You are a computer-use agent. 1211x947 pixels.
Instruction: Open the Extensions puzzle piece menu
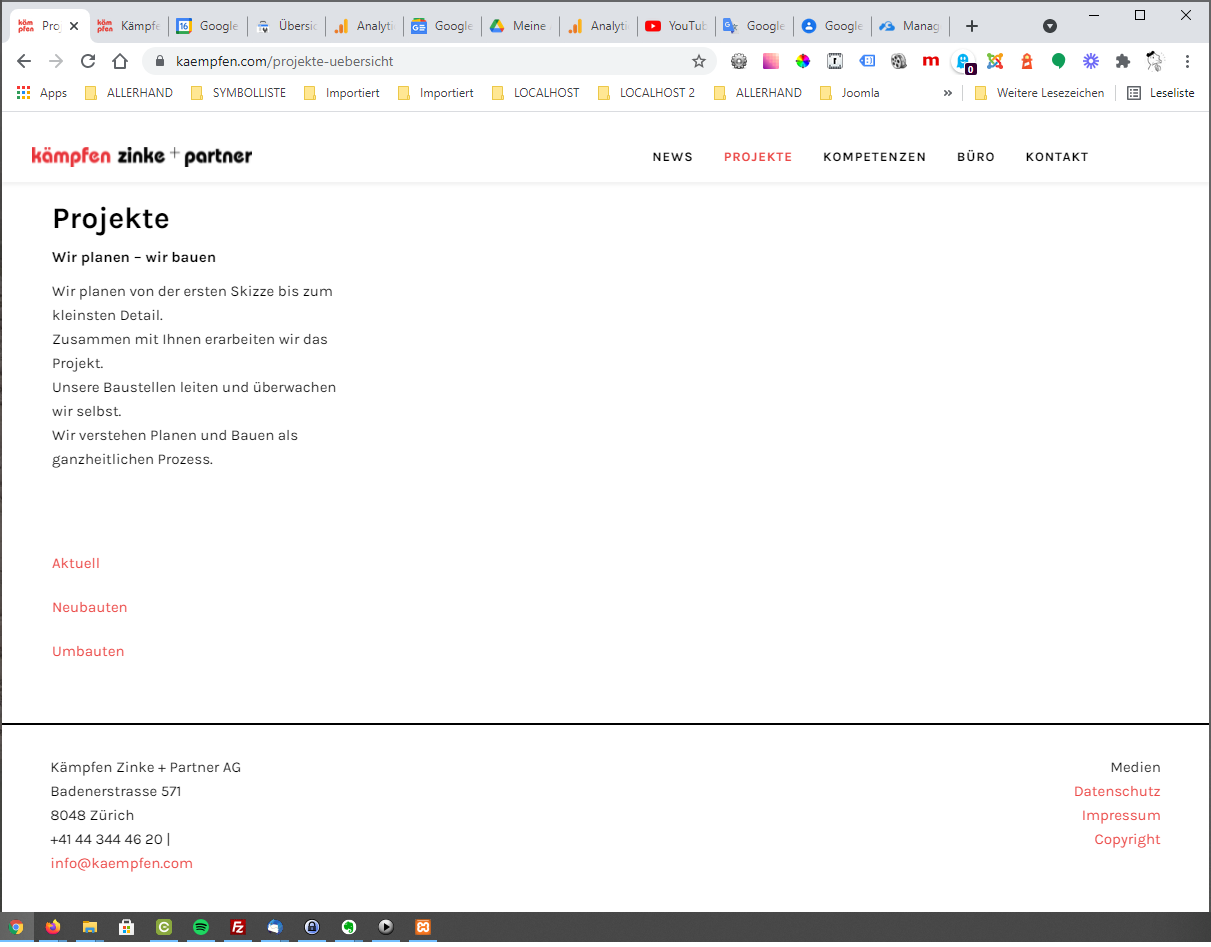coord(1123,61)
